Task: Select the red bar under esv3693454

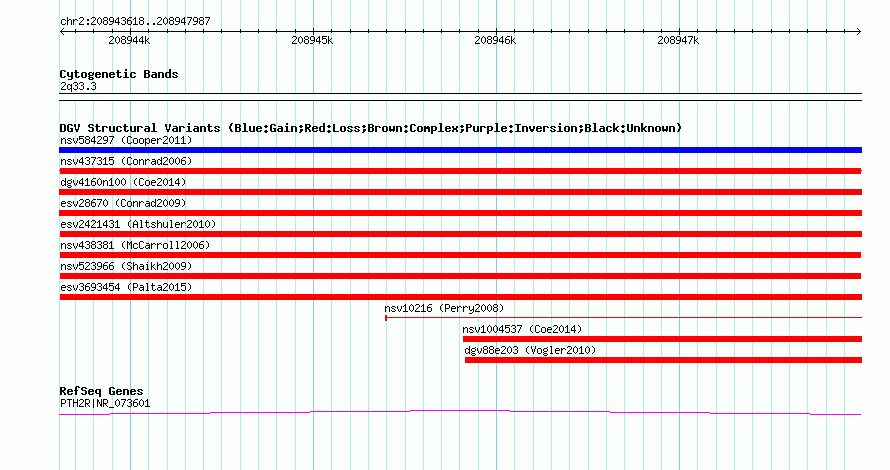Action: (x=460, y=297)
